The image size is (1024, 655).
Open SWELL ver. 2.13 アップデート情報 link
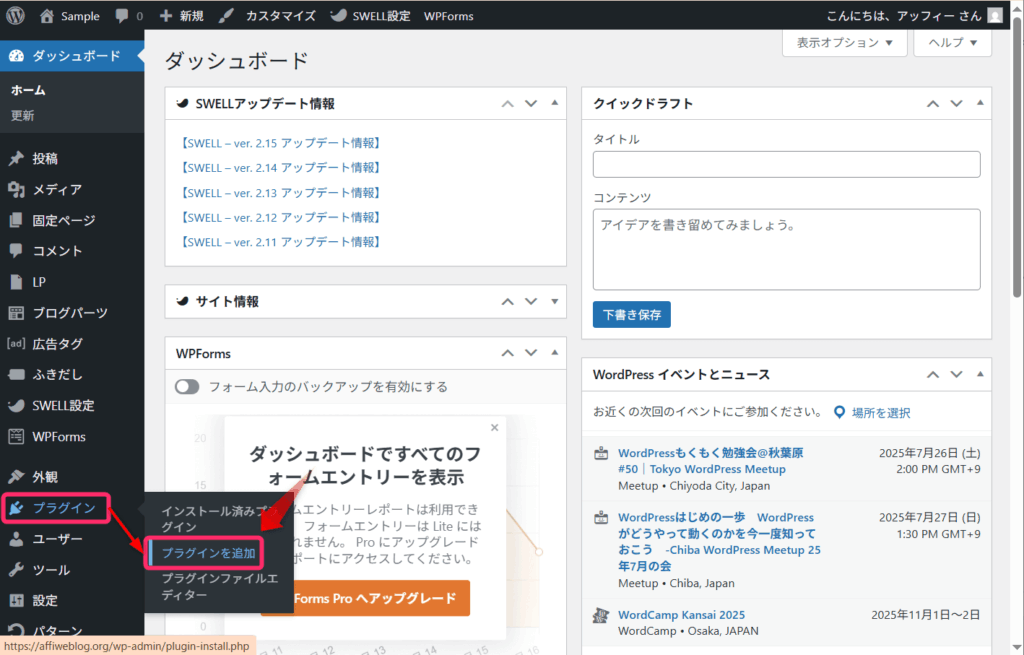click(x=281, y=193)
